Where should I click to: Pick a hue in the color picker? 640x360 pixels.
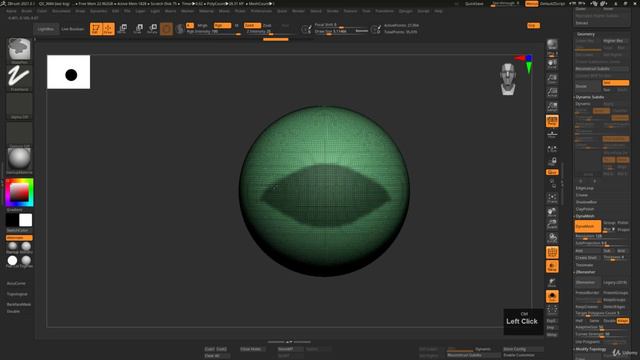pyautogui.click(x=19, y=193)
